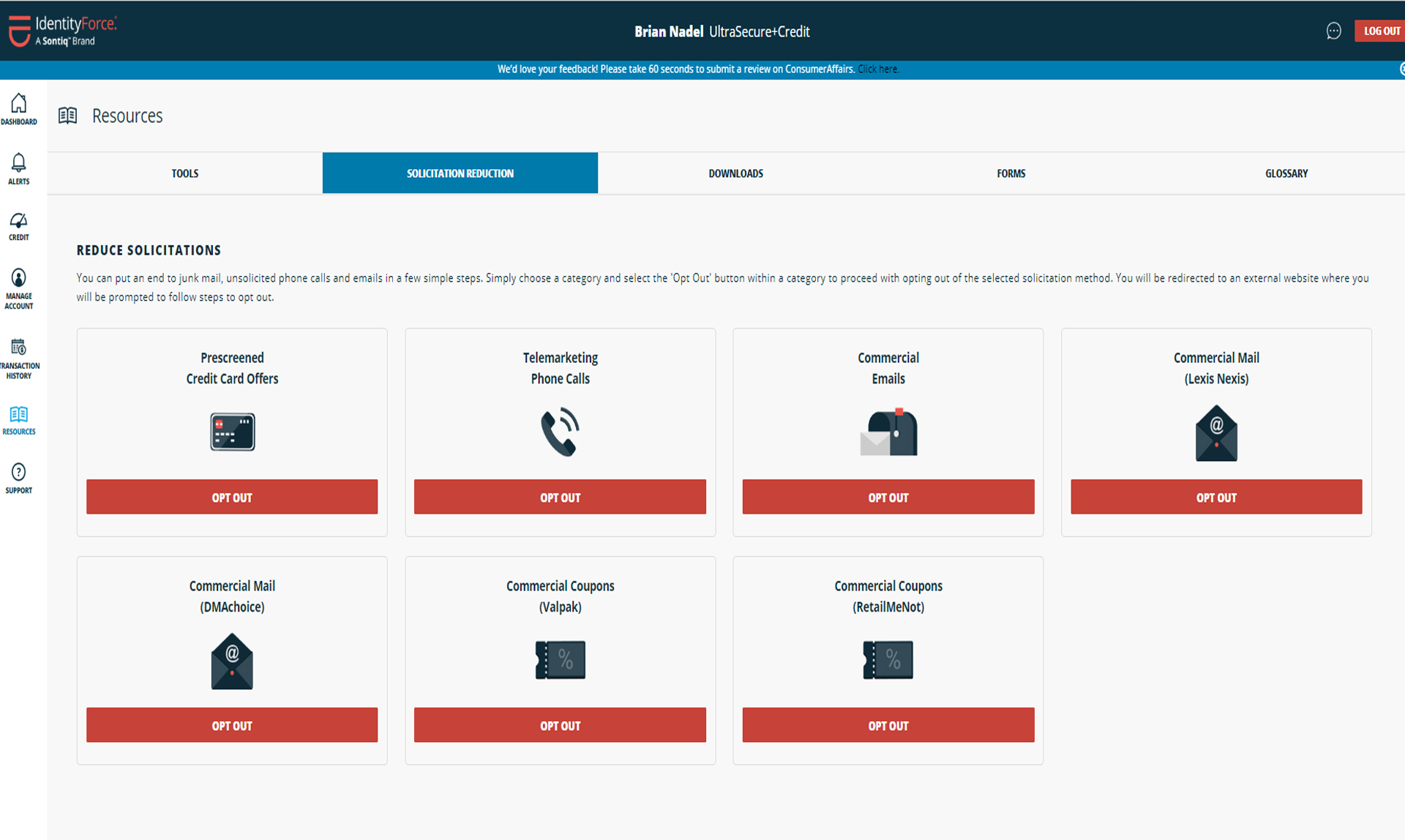Opt out of Valpak Commercial Coupons

560,725
